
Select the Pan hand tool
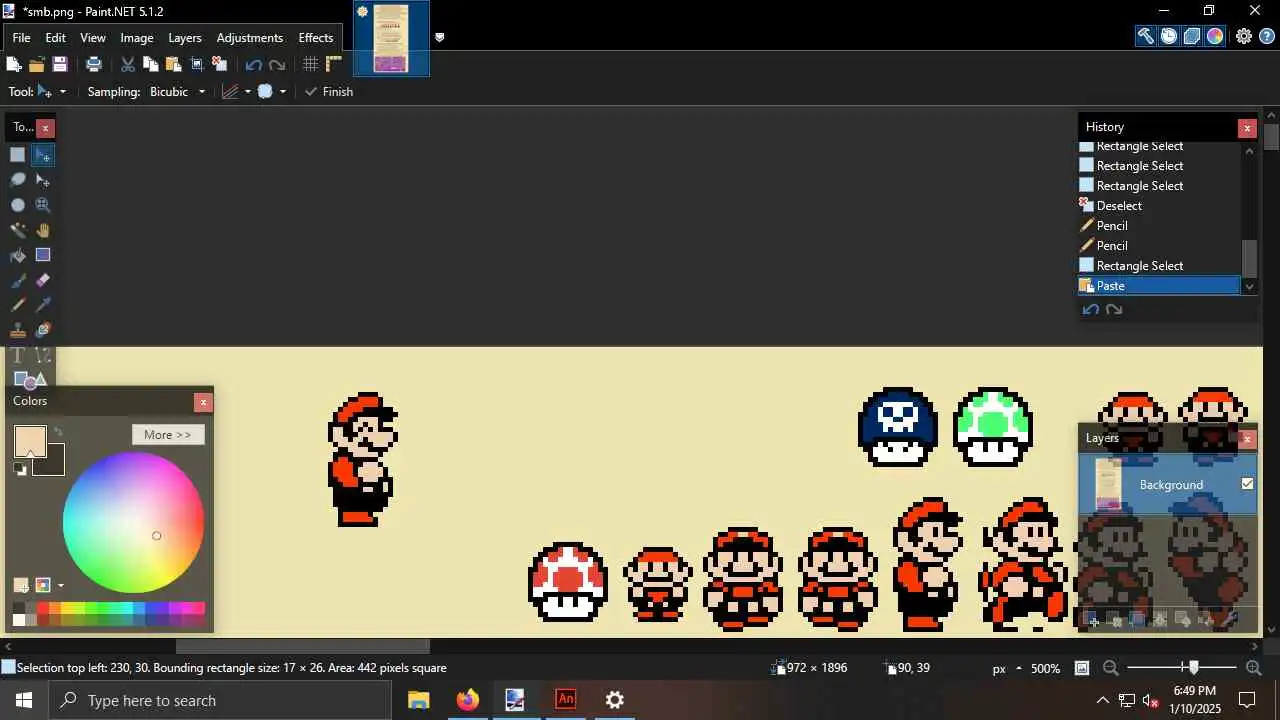coord(43,229)
